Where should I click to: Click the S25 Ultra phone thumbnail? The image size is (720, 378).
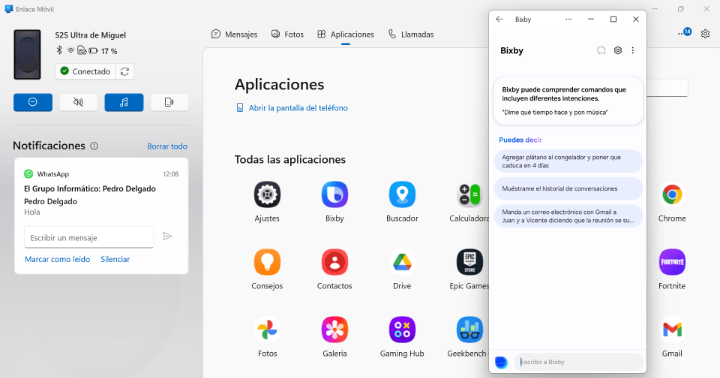(27, 54)
